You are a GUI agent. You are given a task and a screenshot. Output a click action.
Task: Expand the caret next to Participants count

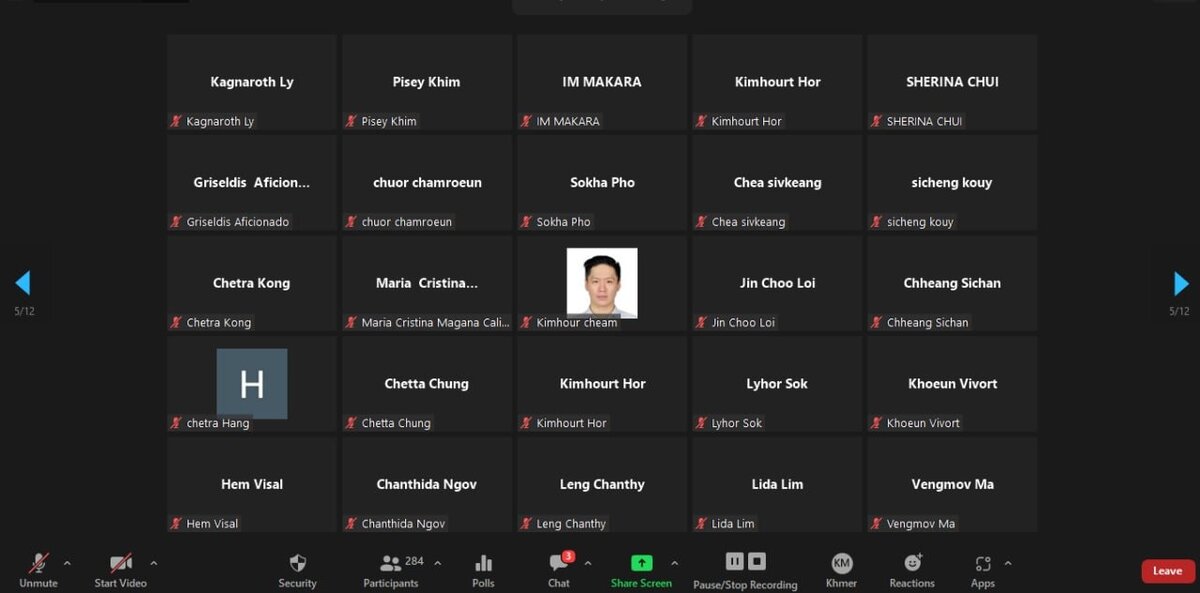coord(437,563)
